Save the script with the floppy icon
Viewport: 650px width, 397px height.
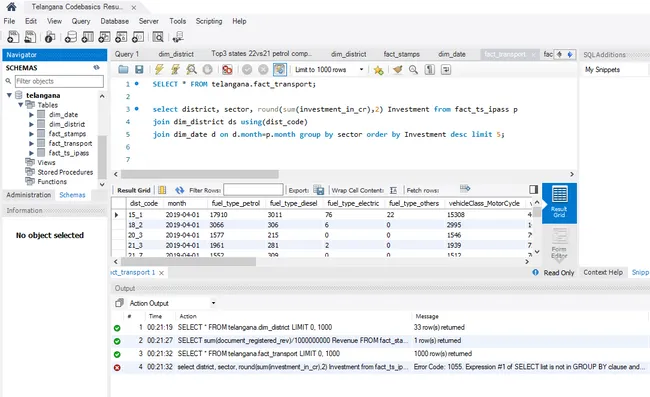click(x=139, y=70)
